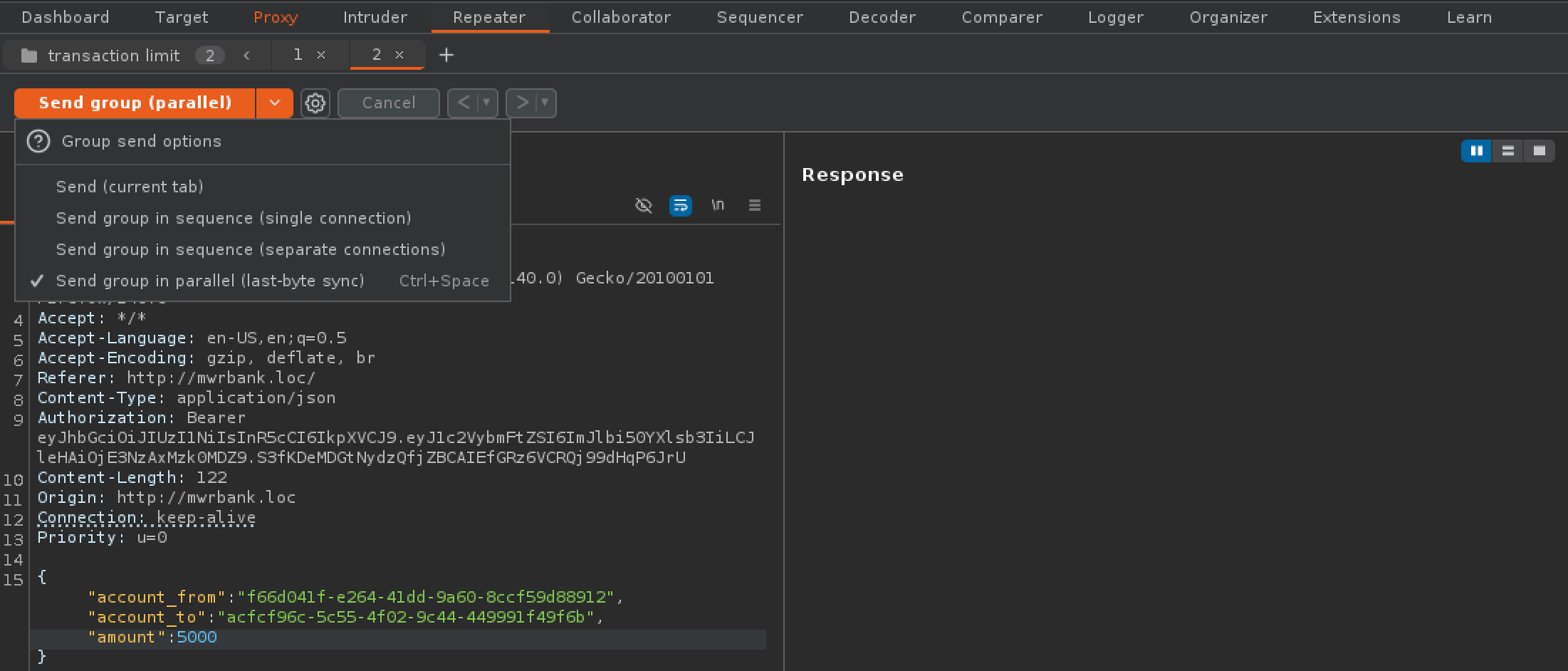Switch to top-bottom split layout icon
This screenshot has width=1568, height=671.
pyautogui.click(x=1507, y=151)
